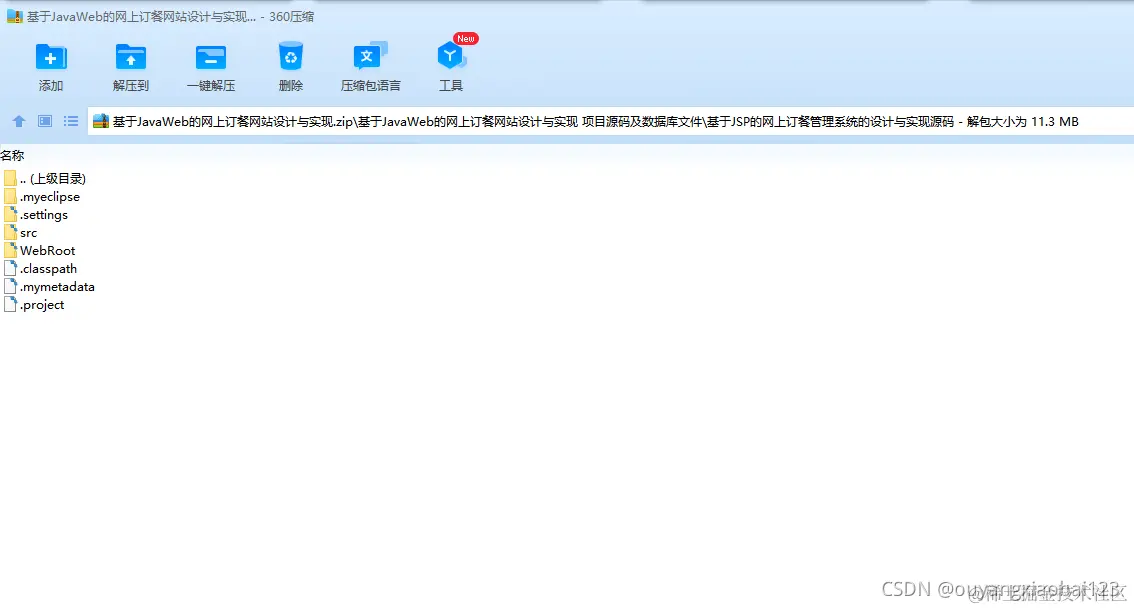Select the .settings folder
The width and height of the screenshot is (1134, 610).
pyautogui.click(x=36, y=215)
